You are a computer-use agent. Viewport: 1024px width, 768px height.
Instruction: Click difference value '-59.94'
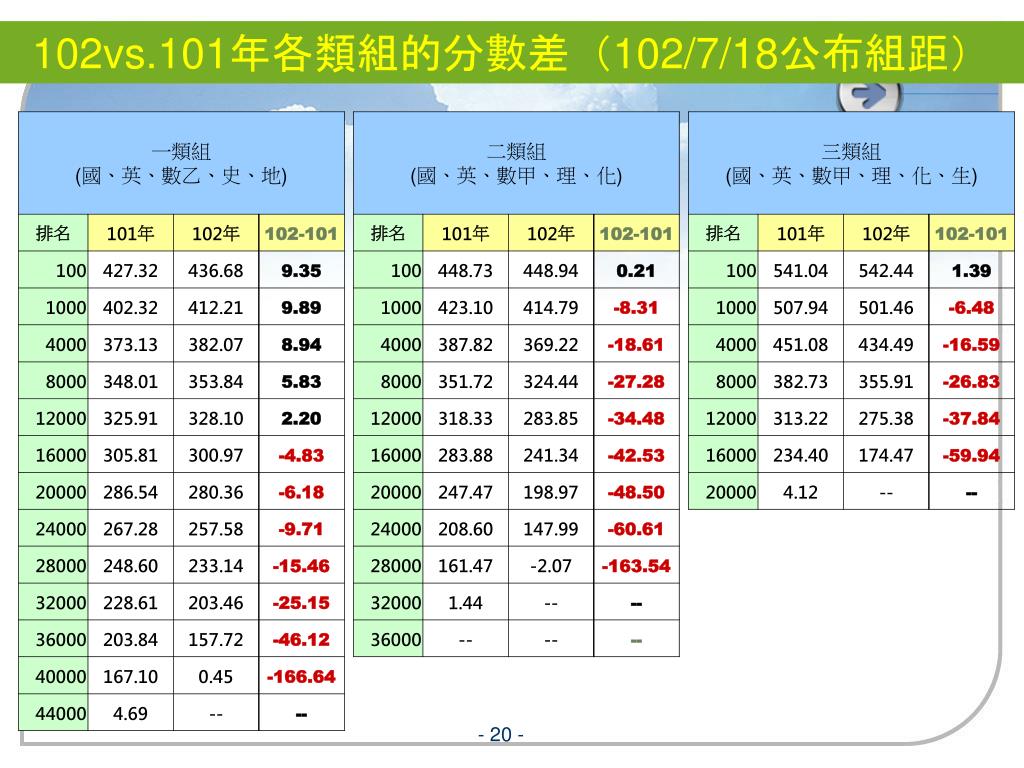tap(971, 455)
